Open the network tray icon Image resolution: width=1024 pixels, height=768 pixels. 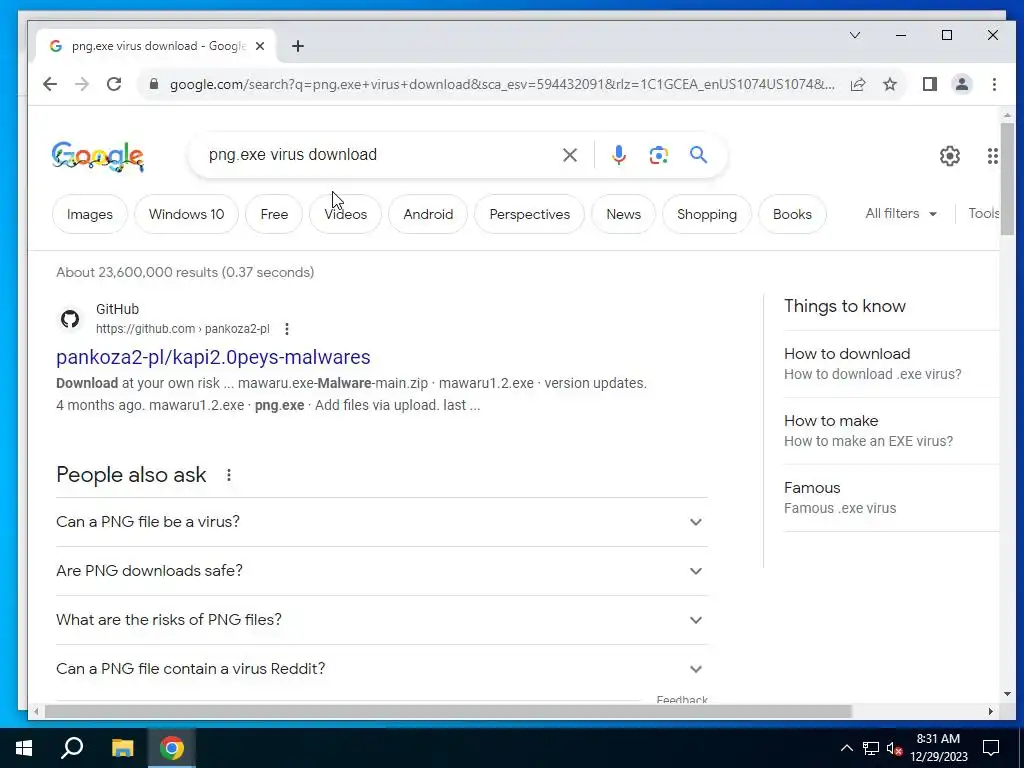tap(871, 748)
